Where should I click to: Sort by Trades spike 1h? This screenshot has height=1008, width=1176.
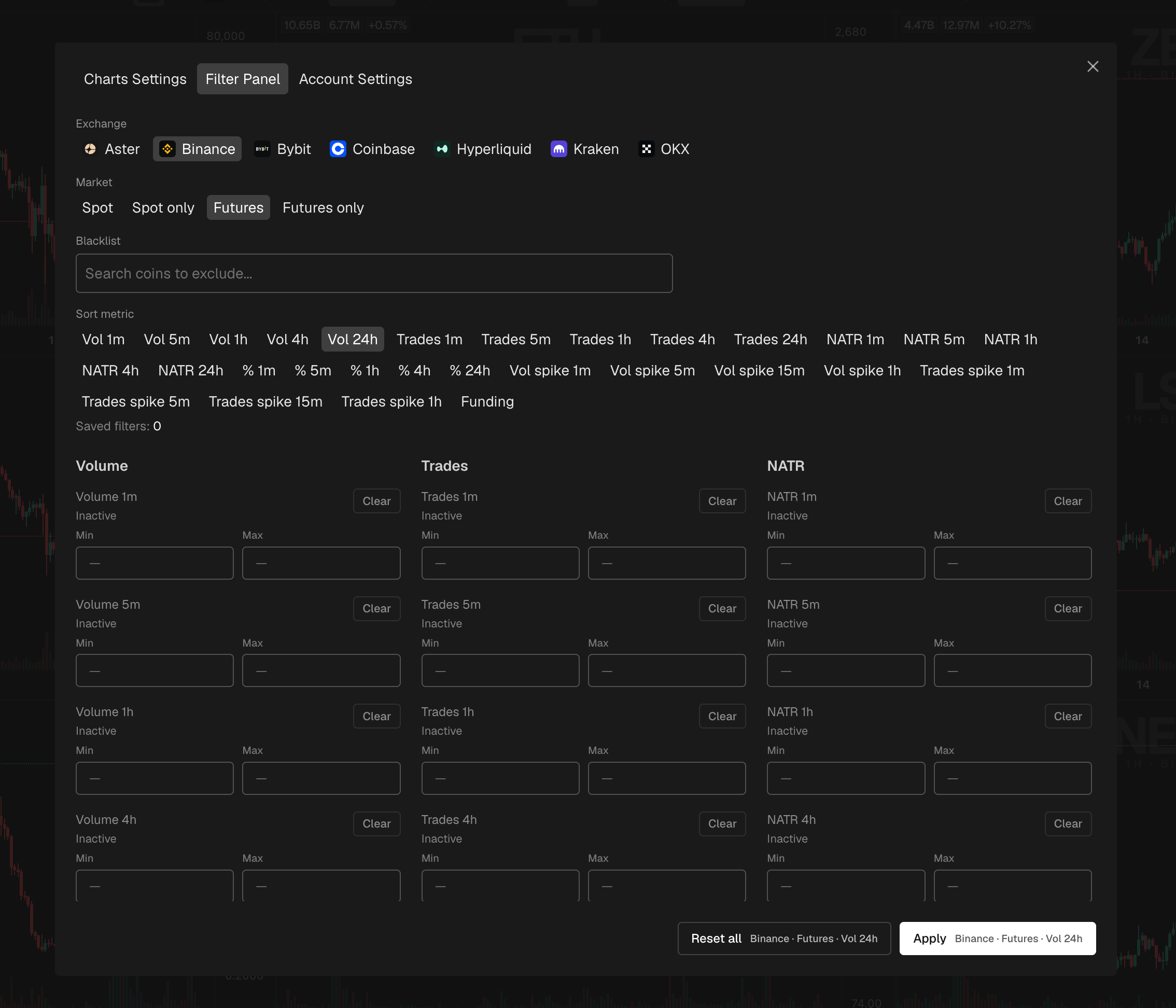391,402
